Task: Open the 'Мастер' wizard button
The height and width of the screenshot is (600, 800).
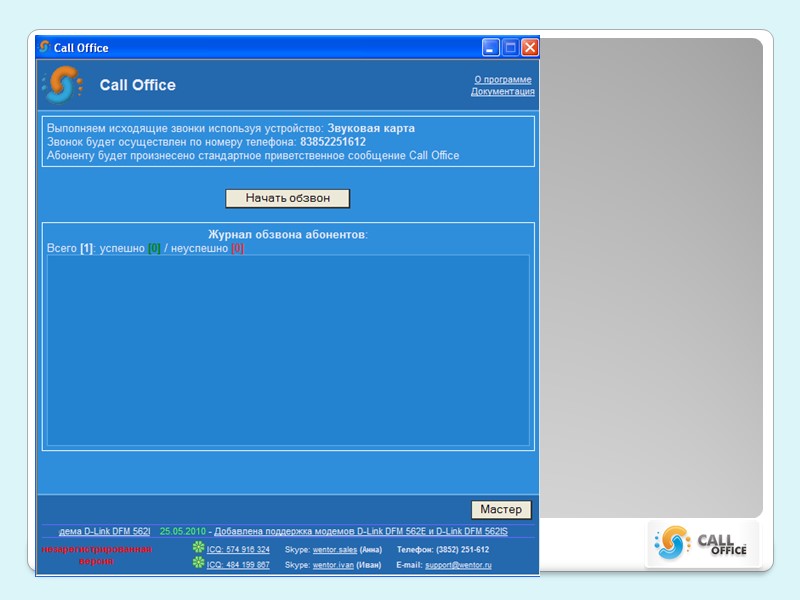Action: [x=501, y=509]
